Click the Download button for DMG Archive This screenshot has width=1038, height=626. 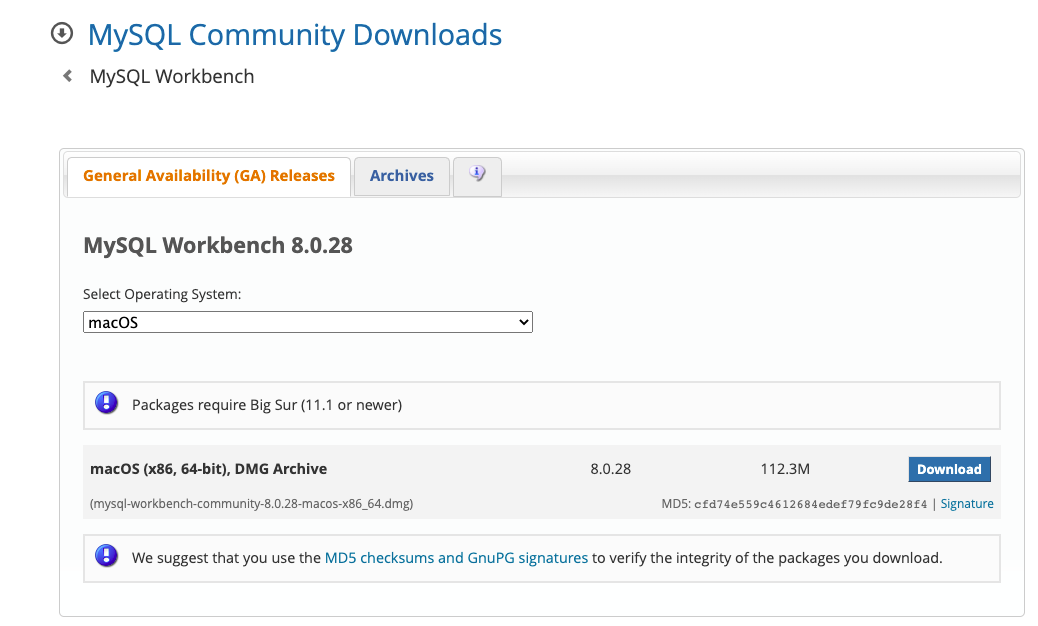tap(949, 469)
